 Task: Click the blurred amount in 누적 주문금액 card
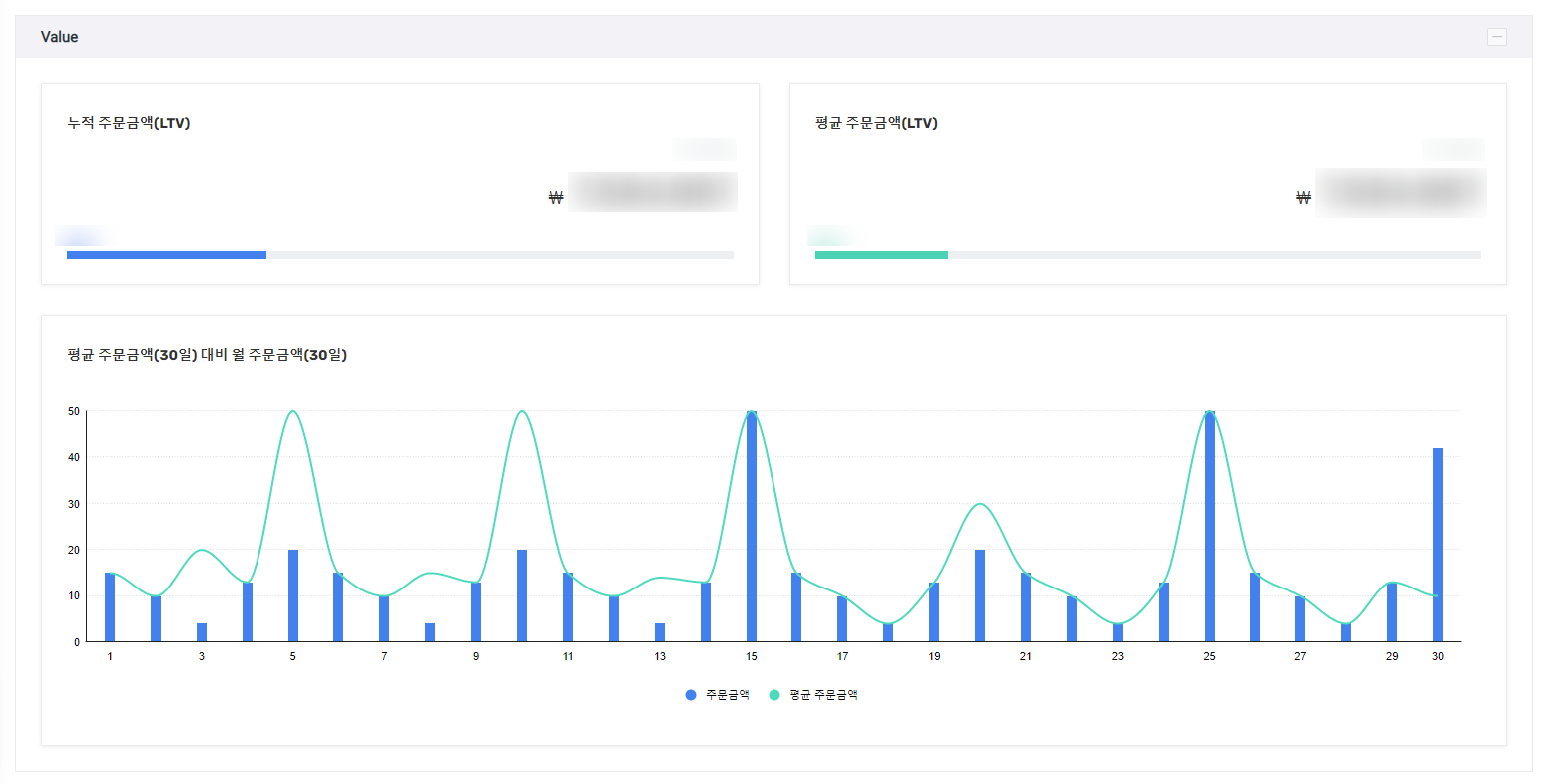(653, 193)
